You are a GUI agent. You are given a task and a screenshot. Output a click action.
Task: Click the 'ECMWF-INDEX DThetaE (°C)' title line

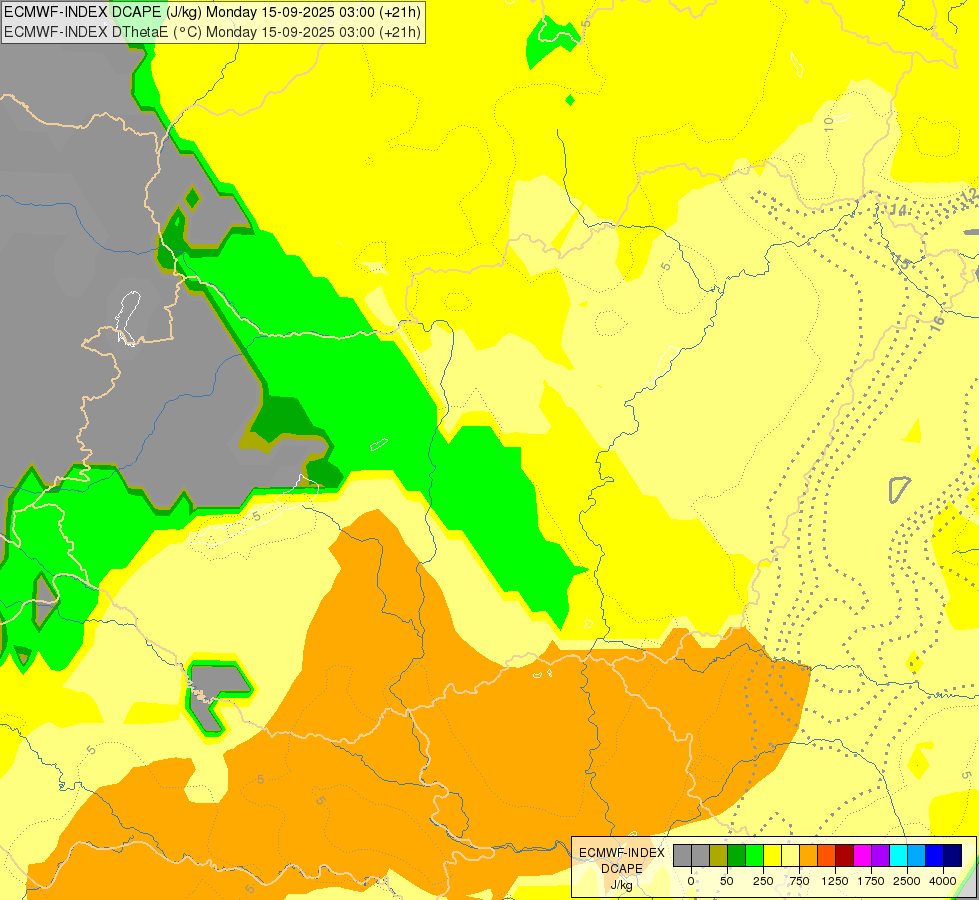(212, 32)
